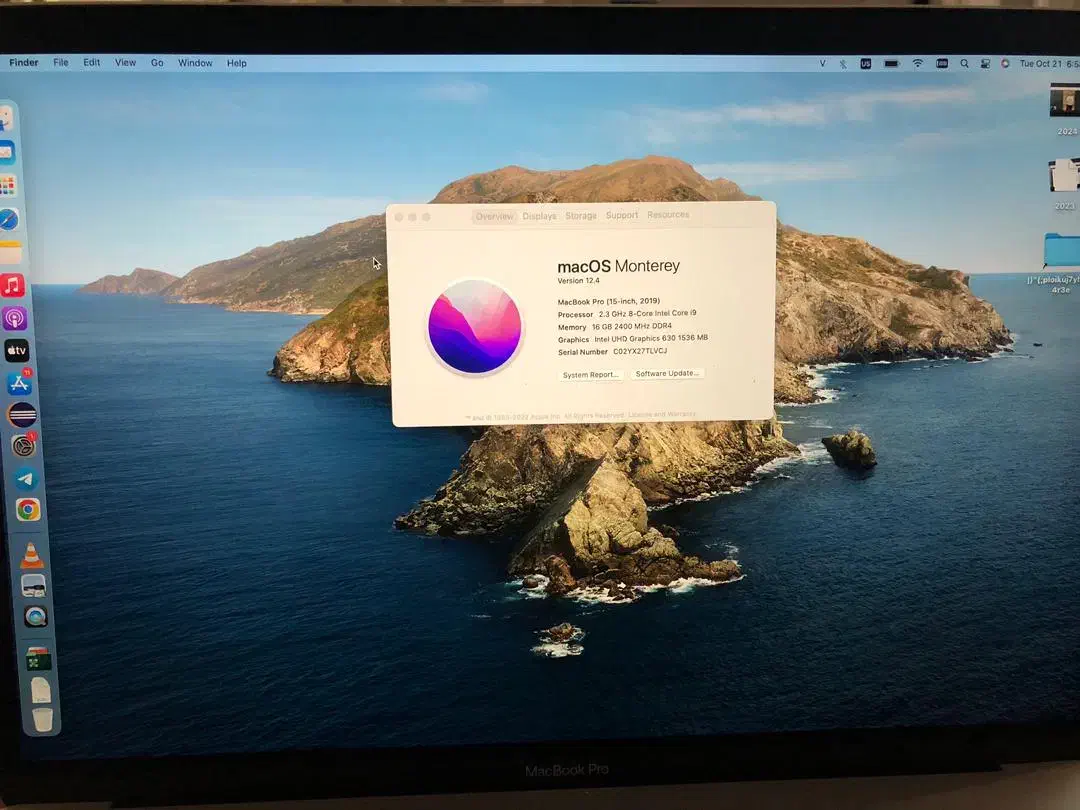The image size is (1080, 810).
Task: Switch to the Displays tab
Action: [539, 216]
